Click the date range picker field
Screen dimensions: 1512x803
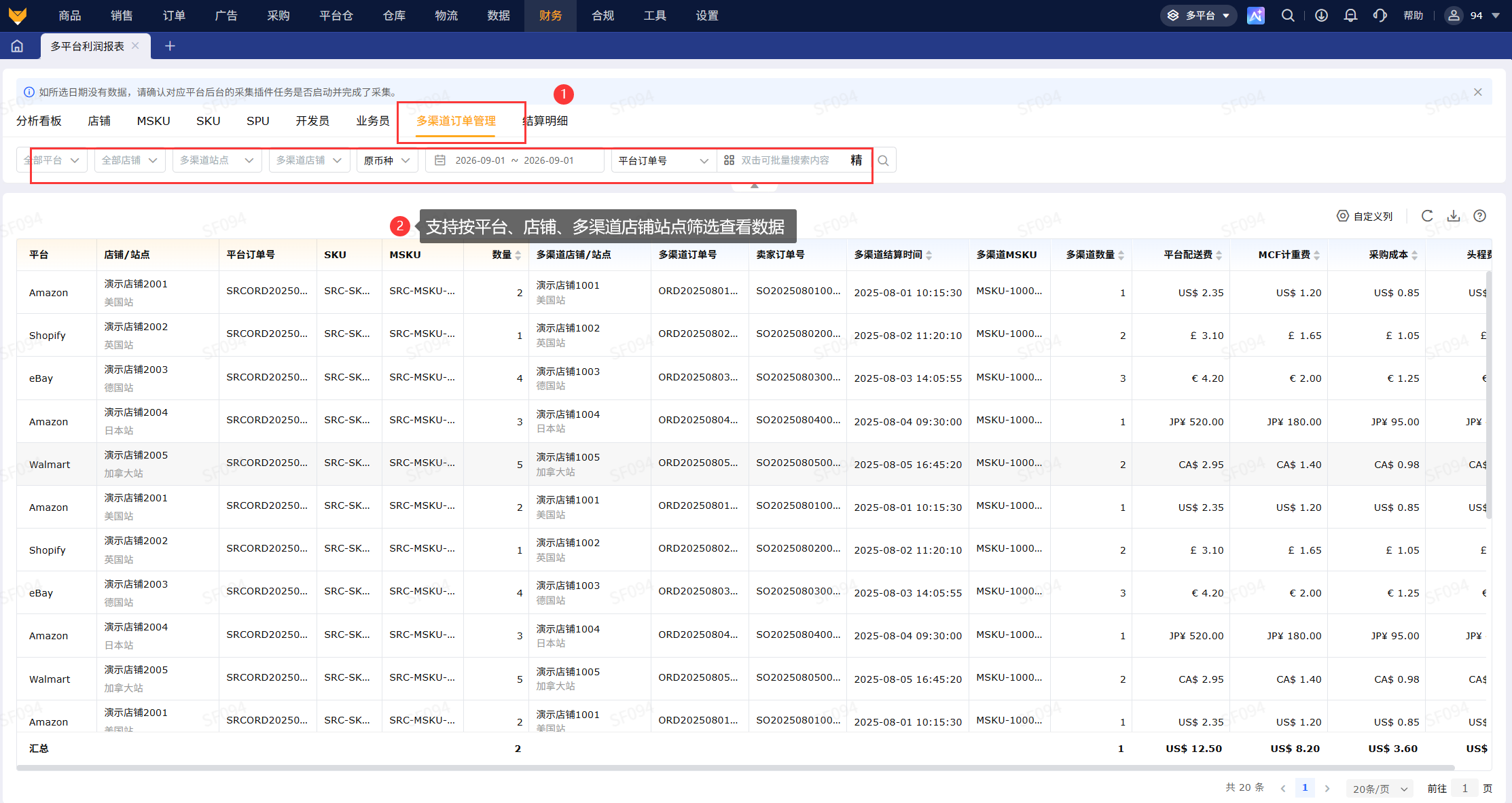pos(514,160)
